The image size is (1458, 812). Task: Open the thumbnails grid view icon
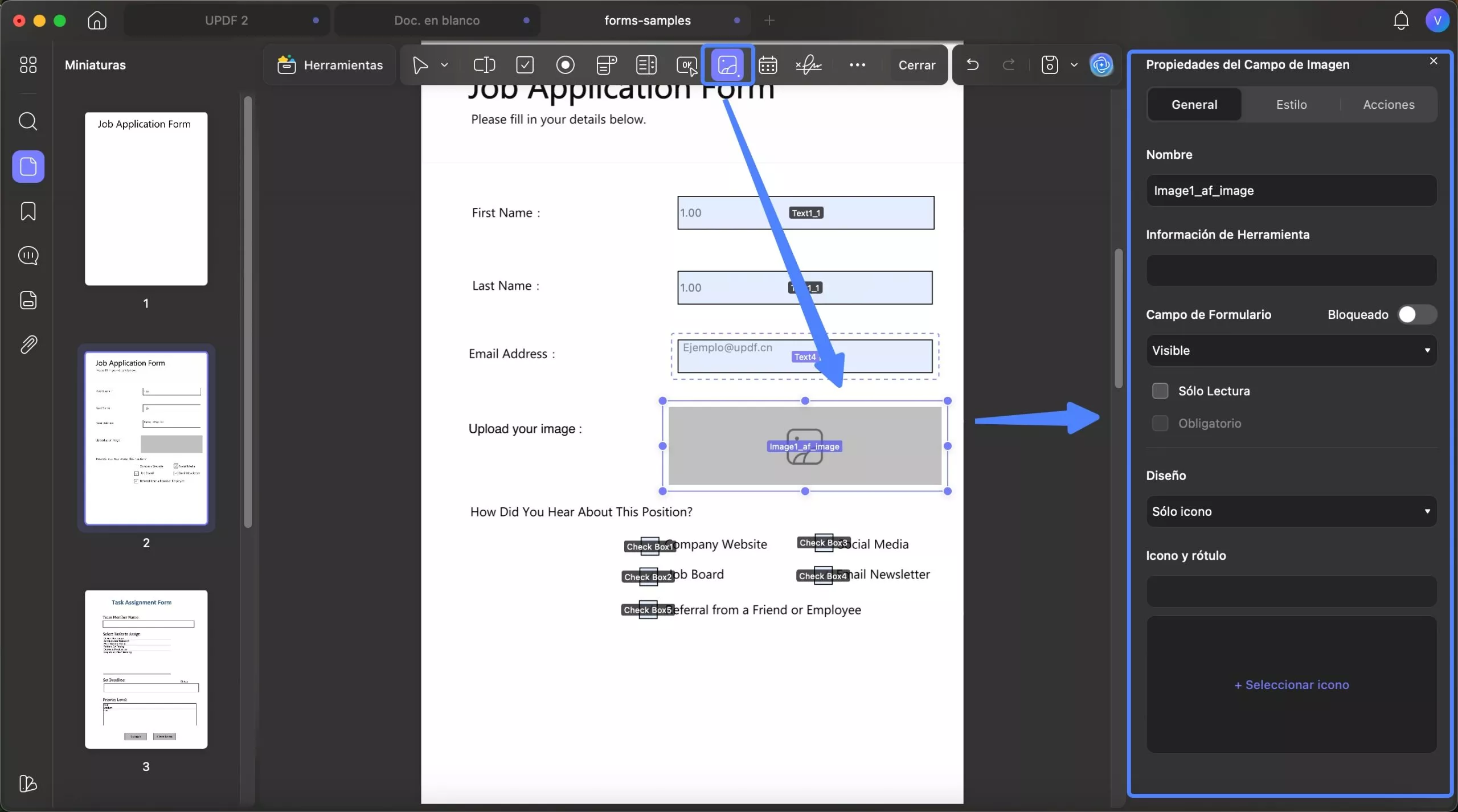point(28,65)
